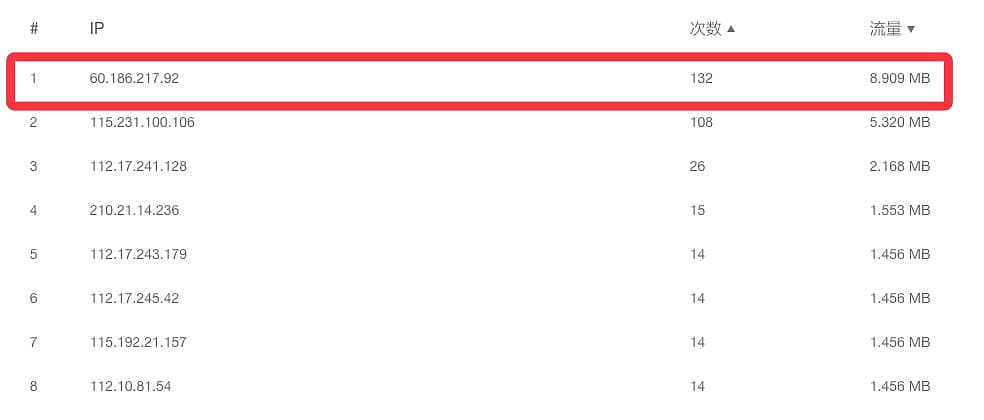Select IP address 112.17.245.42
This screenshot has height=420, width=984.
pyautogui.click(x=134, y=298)
